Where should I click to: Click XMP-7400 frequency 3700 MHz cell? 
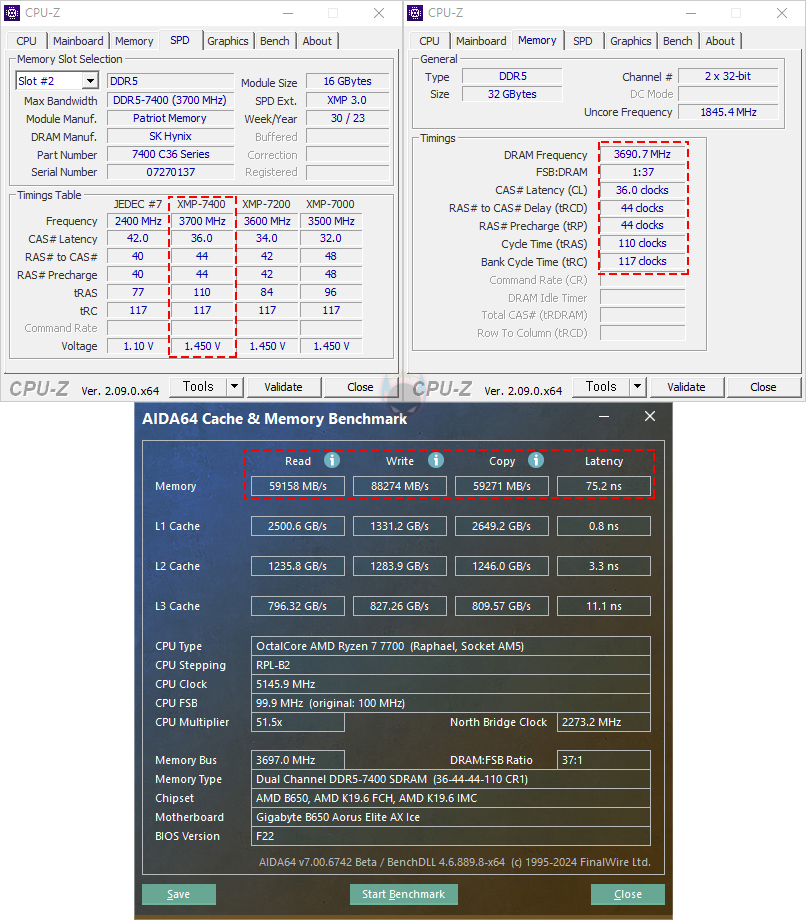202,221
